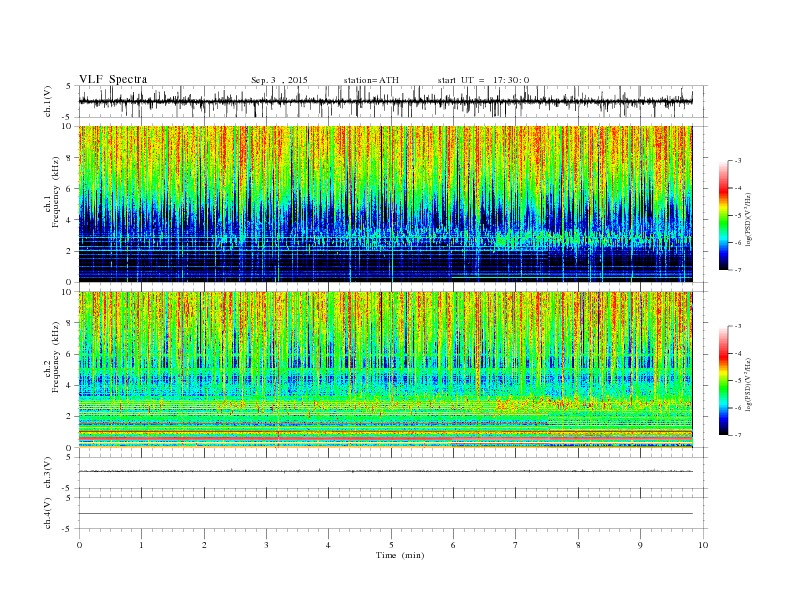This screenshot has width=792, height=612.
Task: Click the "3" minute tick label
Action: tap(266, 545)
